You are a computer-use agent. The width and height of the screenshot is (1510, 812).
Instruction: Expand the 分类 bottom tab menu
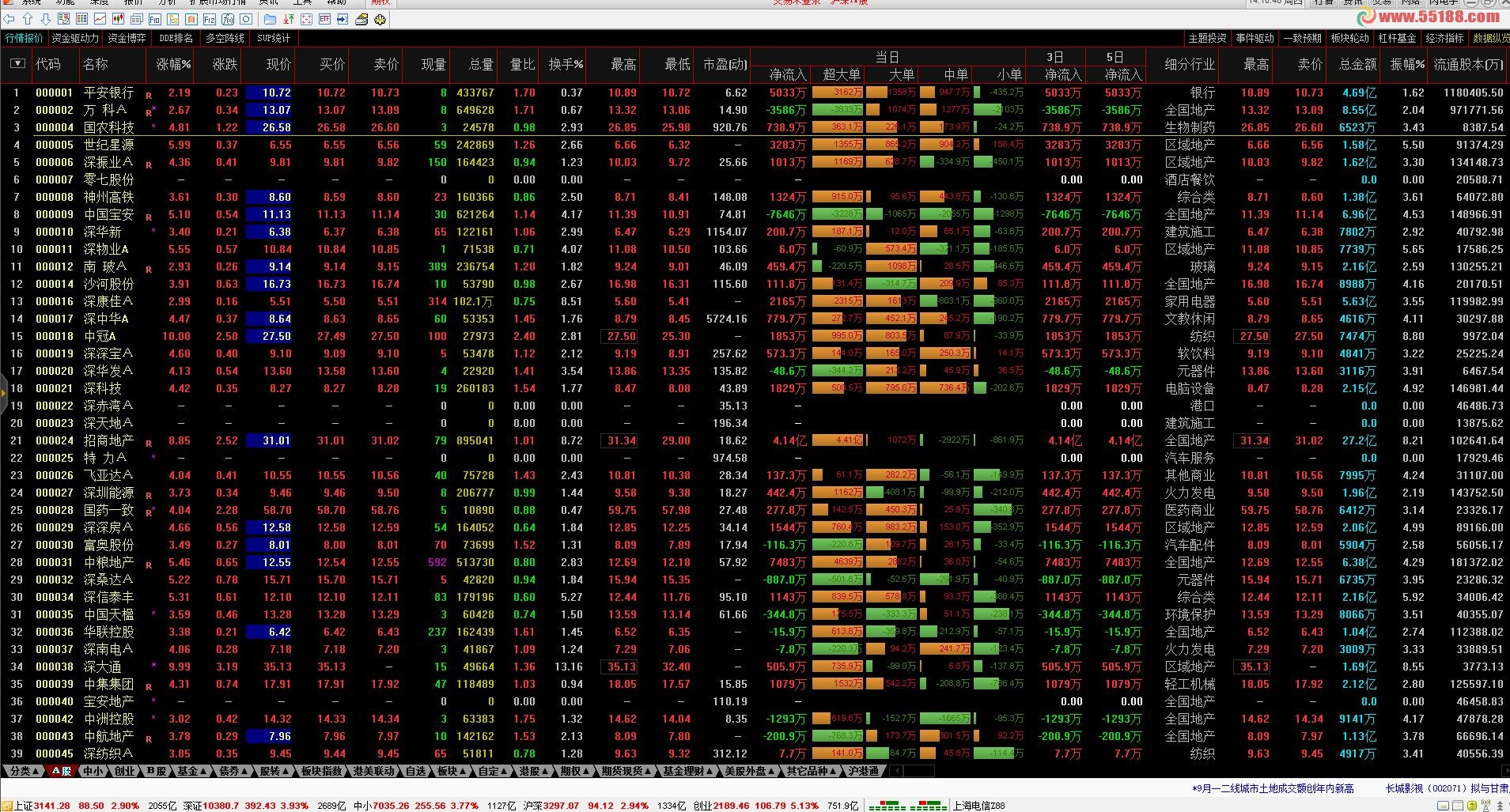(x=23, y=771)
